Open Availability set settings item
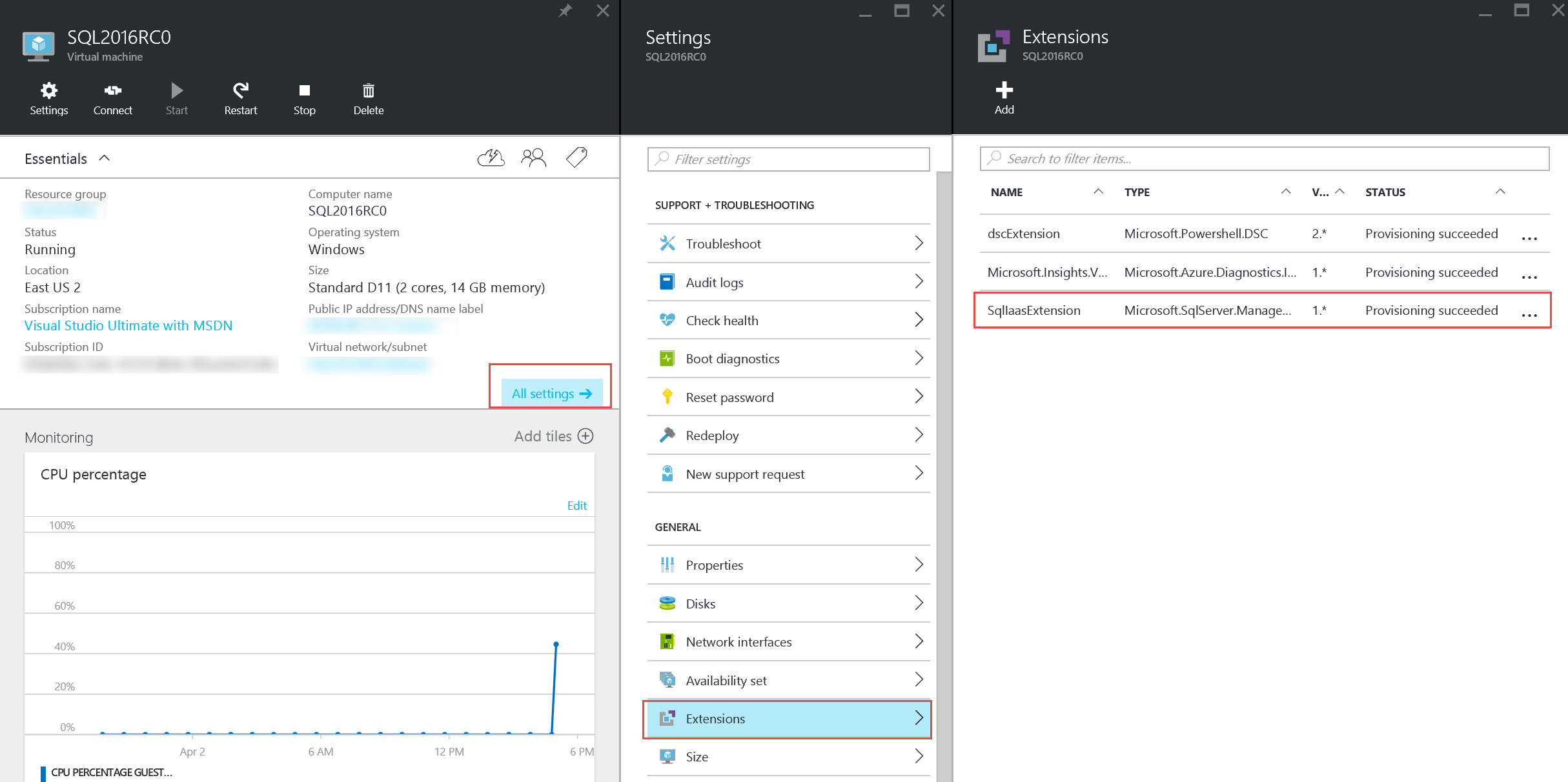 click(x=788, y=680)
